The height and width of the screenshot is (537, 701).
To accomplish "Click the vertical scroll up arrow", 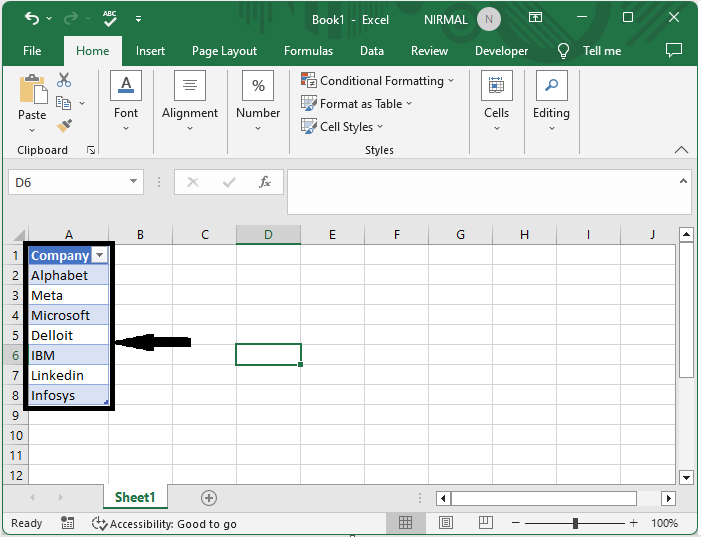I will click(686, 234).
